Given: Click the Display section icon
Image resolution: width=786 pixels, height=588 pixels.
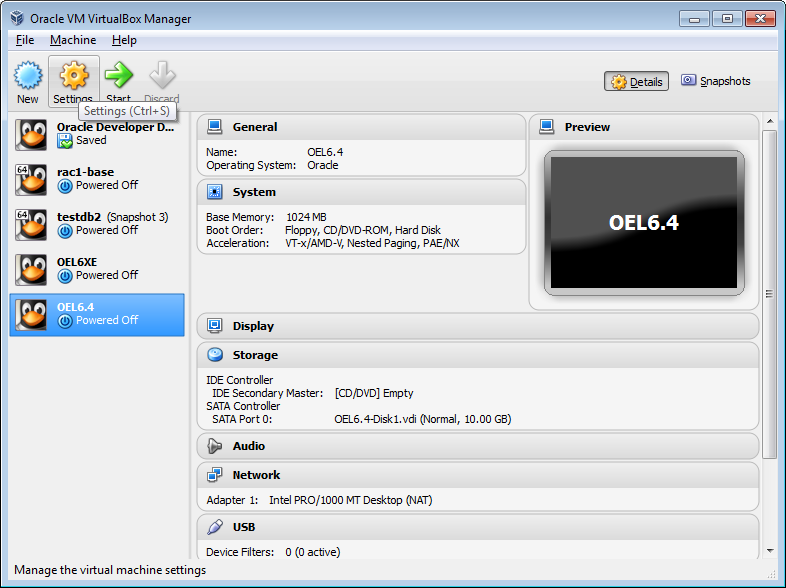Looking at the screenshot, I should (215, 326).
